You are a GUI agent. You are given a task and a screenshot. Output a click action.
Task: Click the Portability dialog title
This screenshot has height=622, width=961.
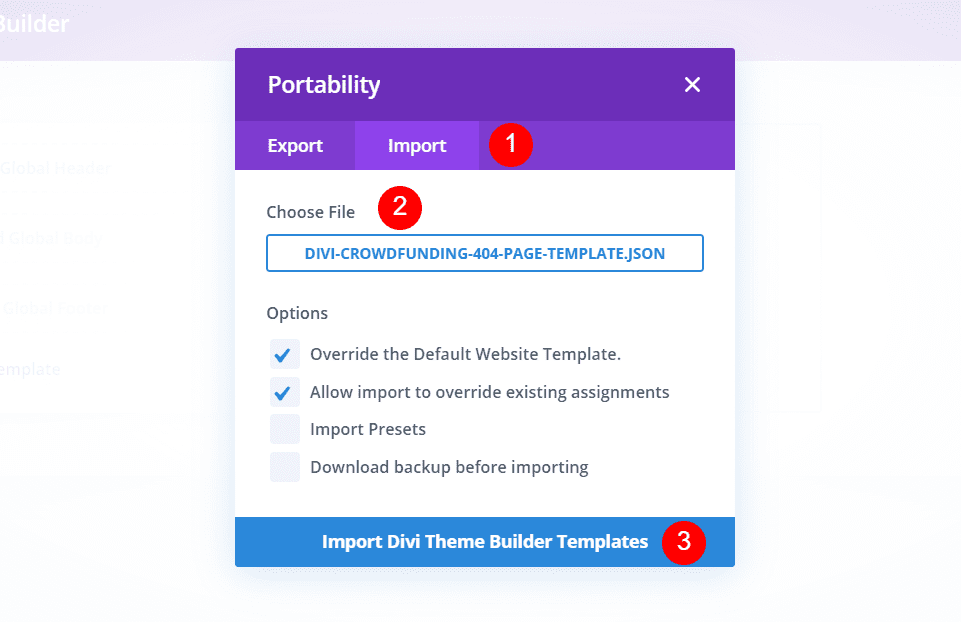[x=323, y=85]
